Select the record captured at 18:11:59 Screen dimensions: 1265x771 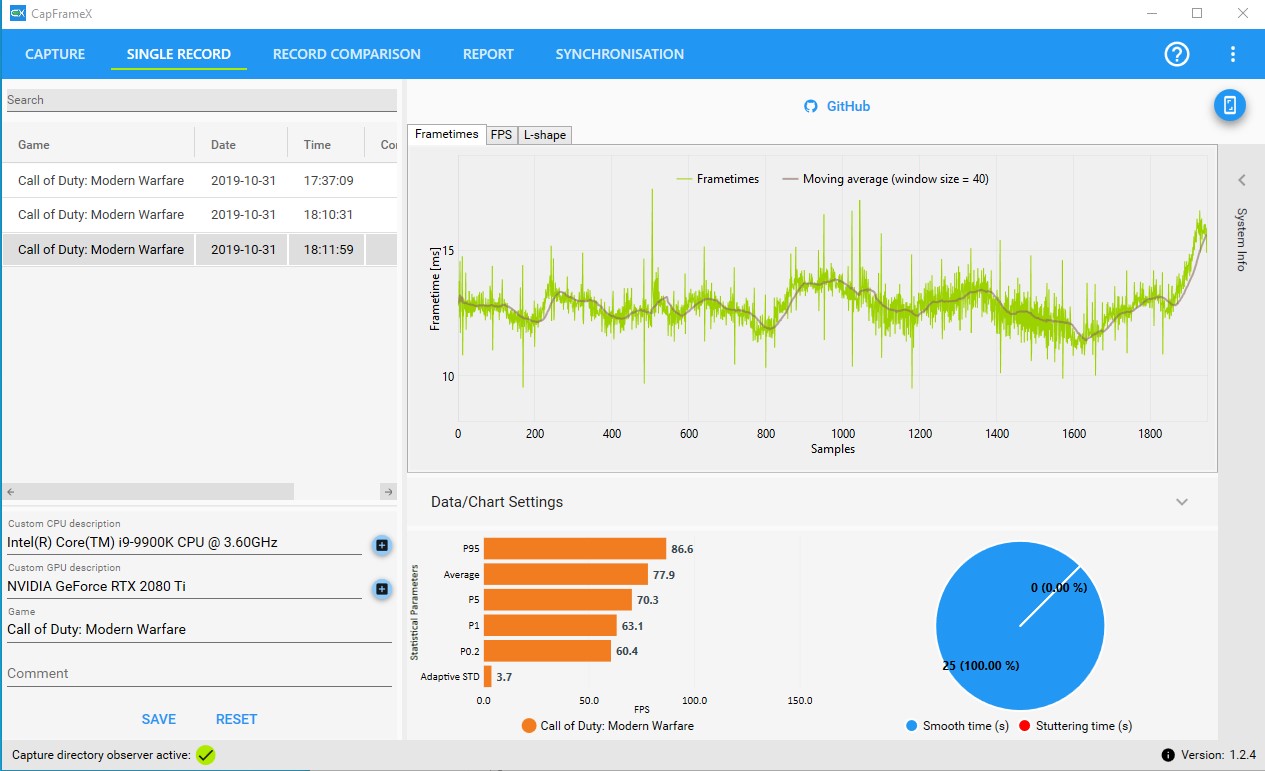point(200,250)
